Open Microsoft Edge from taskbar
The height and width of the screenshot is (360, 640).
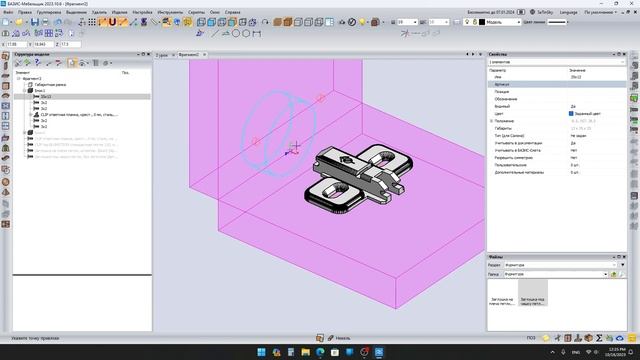[320, 352]
